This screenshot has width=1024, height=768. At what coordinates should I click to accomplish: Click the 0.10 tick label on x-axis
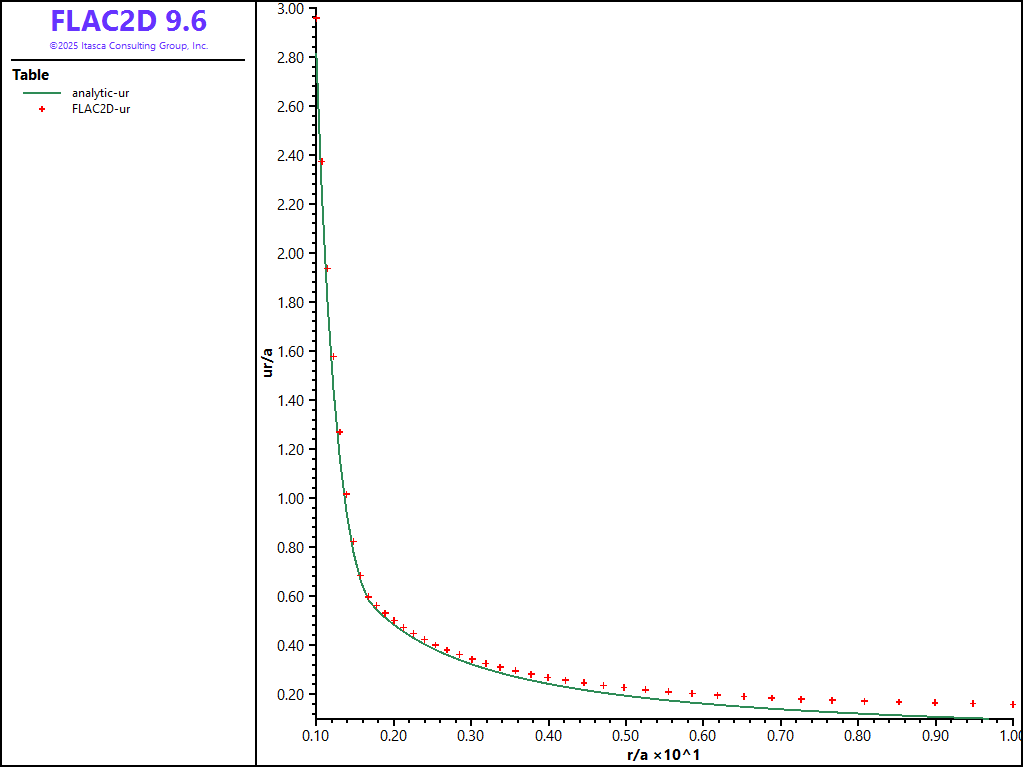point(316,736)
